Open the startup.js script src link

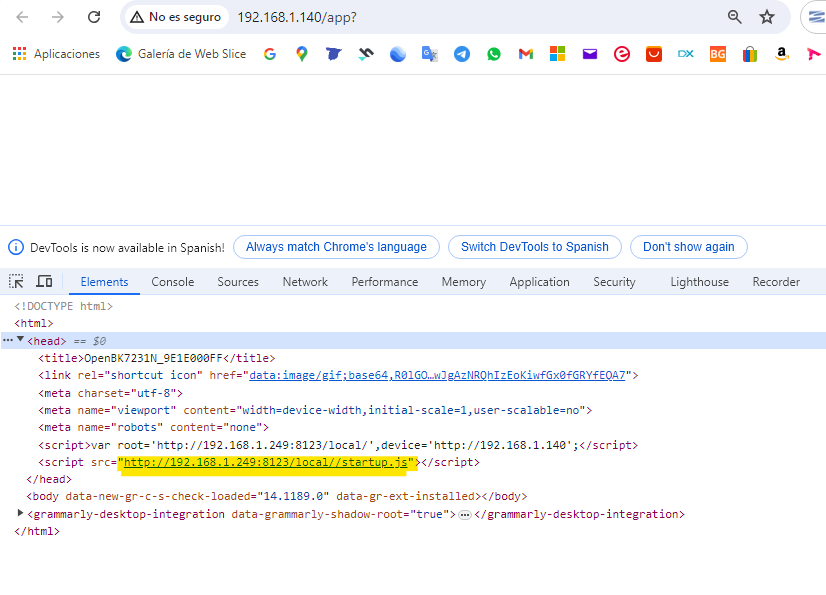click(266, 462)
